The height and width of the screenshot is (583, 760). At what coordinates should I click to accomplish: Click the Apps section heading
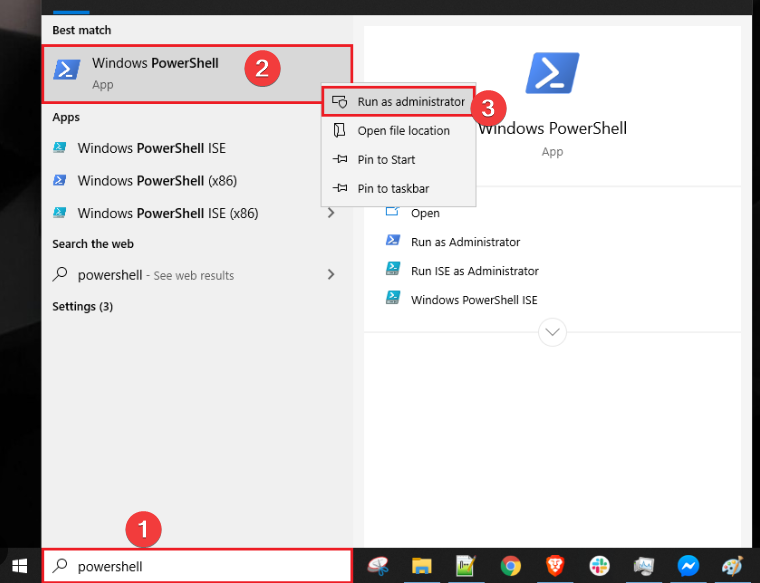(x=66, y=118)
